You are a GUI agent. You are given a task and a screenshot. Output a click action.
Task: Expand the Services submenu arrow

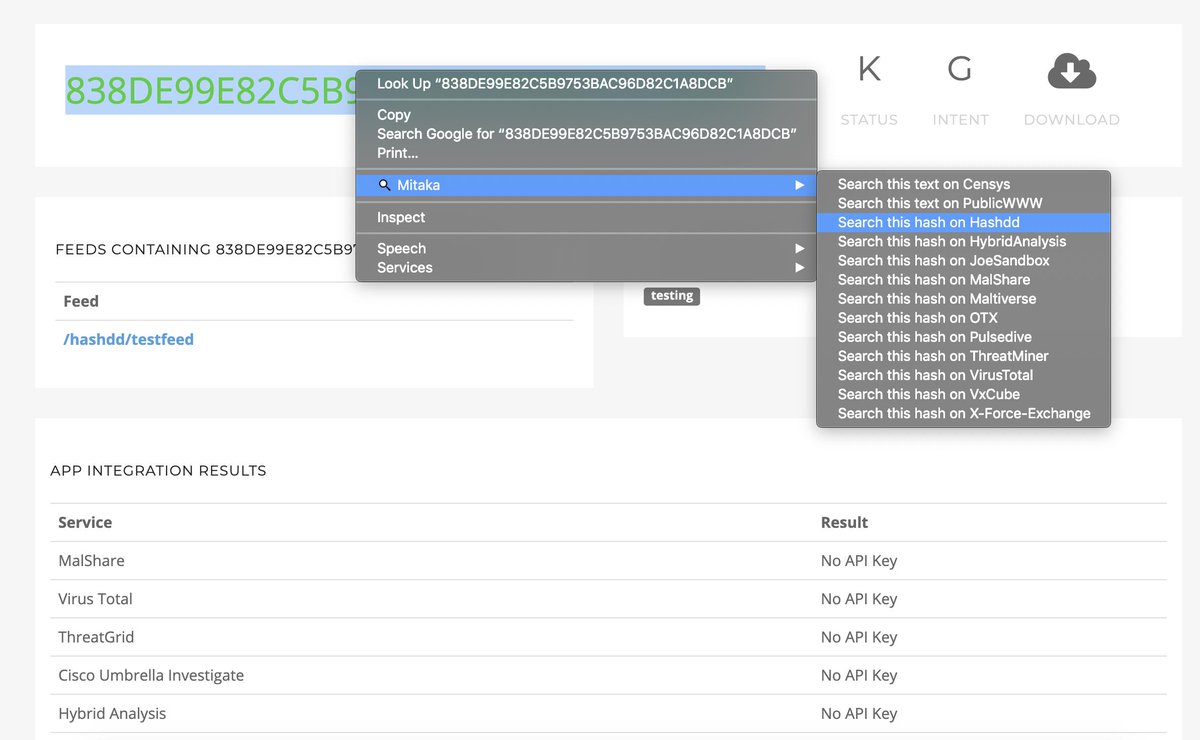pyautogui.click(x=799, y=267)
